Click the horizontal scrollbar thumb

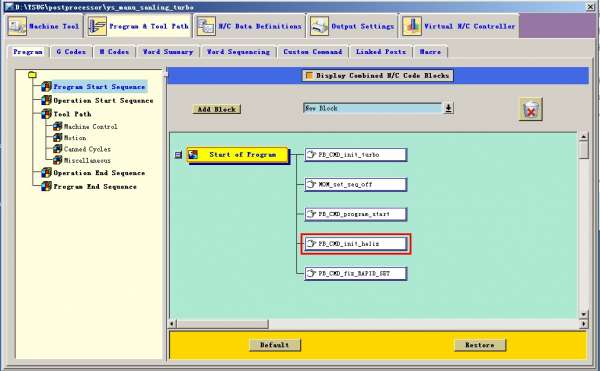(x=222, y=324)
